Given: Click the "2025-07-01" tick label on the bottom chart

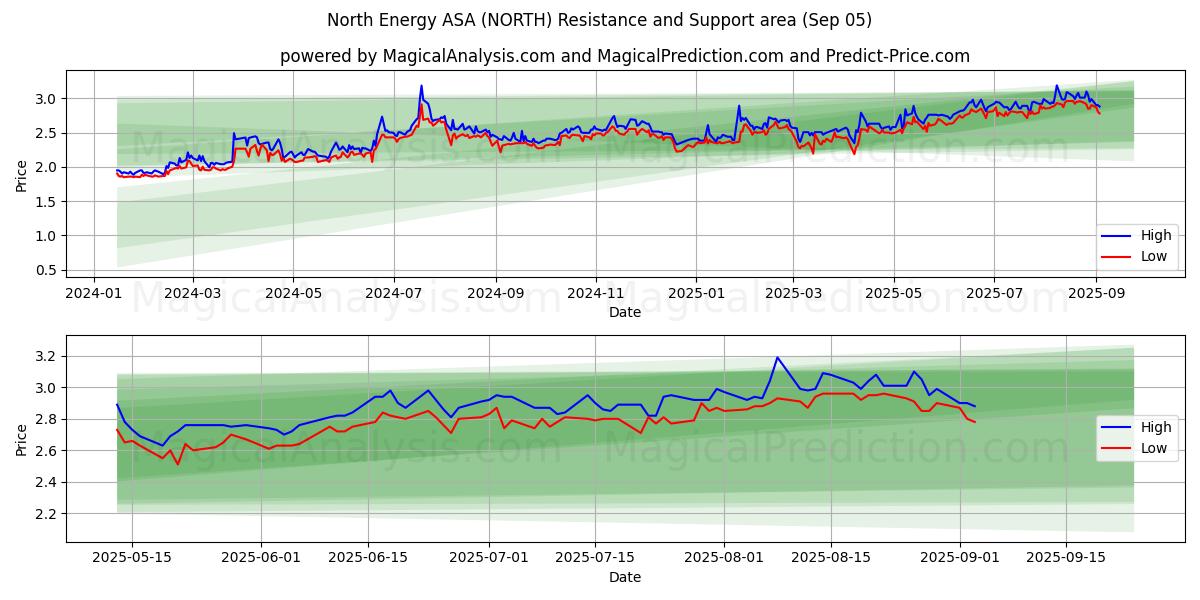Looking at the screenshot, I should (x=490, y=557).
